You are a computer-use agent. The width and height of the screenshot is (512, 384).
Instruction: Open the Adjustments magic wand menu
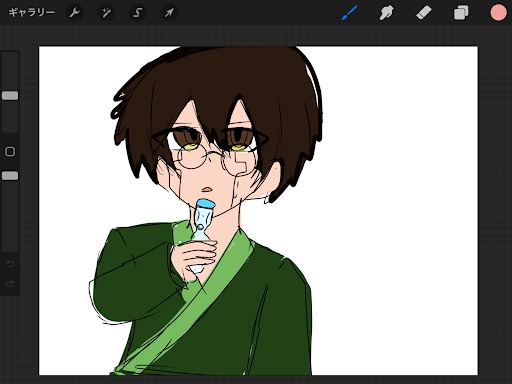(x=106, y=13)
